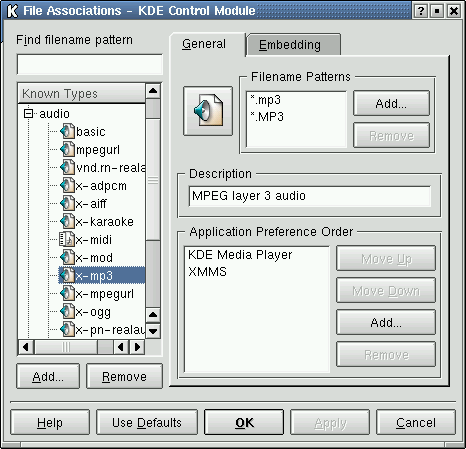Select the x-mpegurl type label
The width and height of the screenshot is (466, 449).
coord(105,294)
